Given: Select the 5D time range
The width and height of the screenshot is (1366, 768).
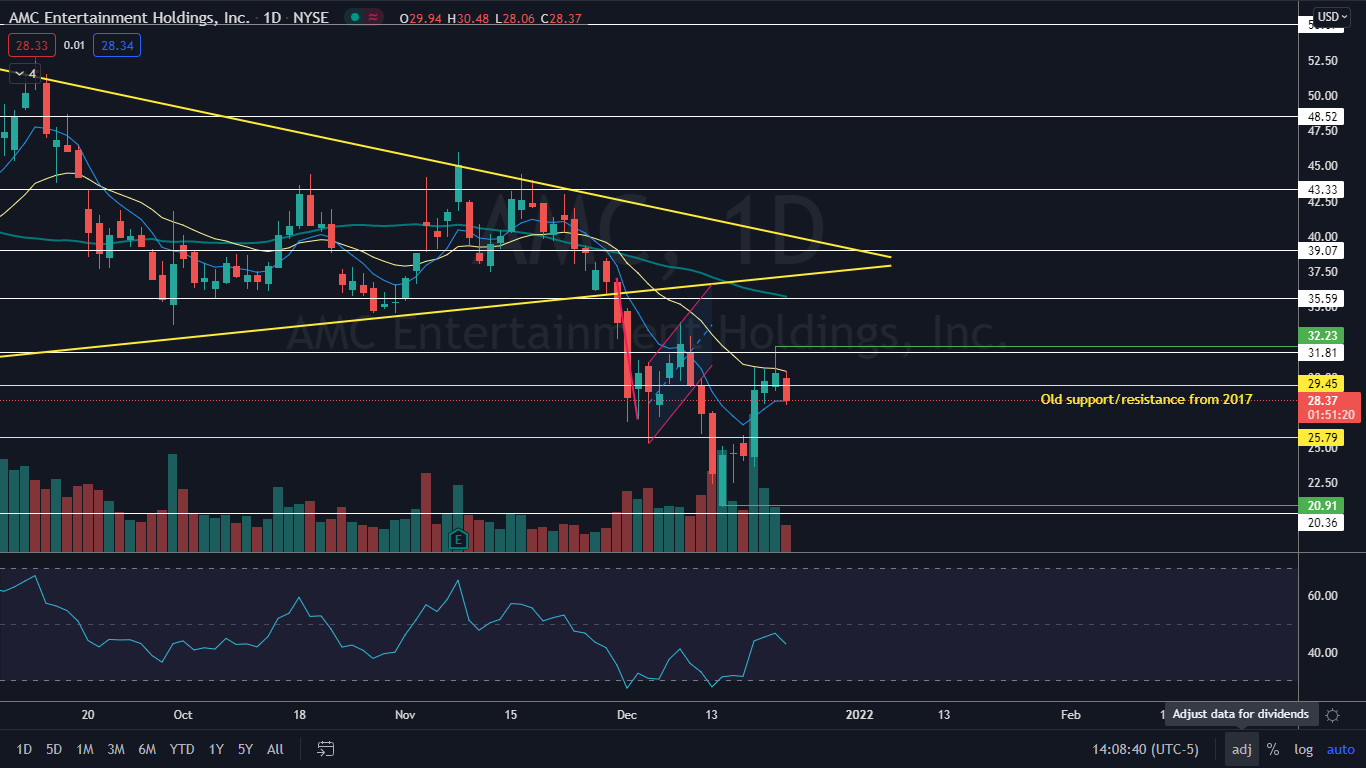Looking at the screenshot, I should pos(54,749).
